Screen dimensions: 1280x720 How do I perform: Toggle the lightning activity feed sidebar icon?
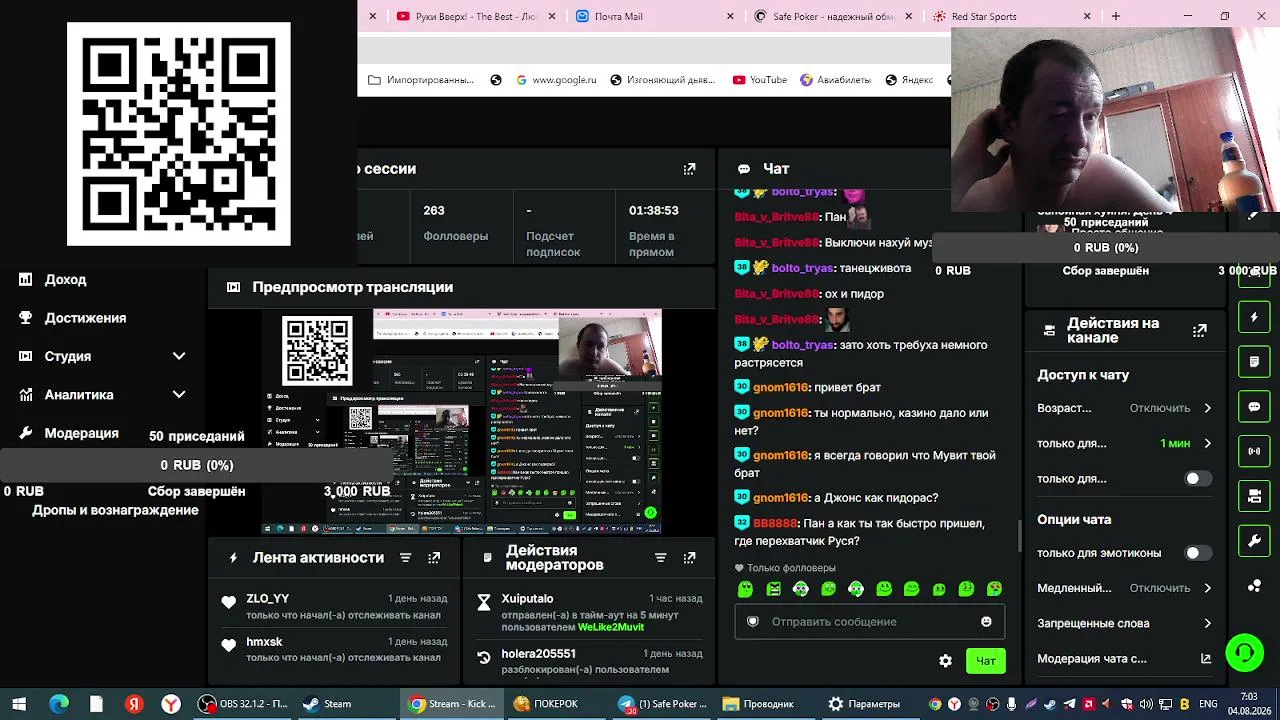(x=1254, y=317)
